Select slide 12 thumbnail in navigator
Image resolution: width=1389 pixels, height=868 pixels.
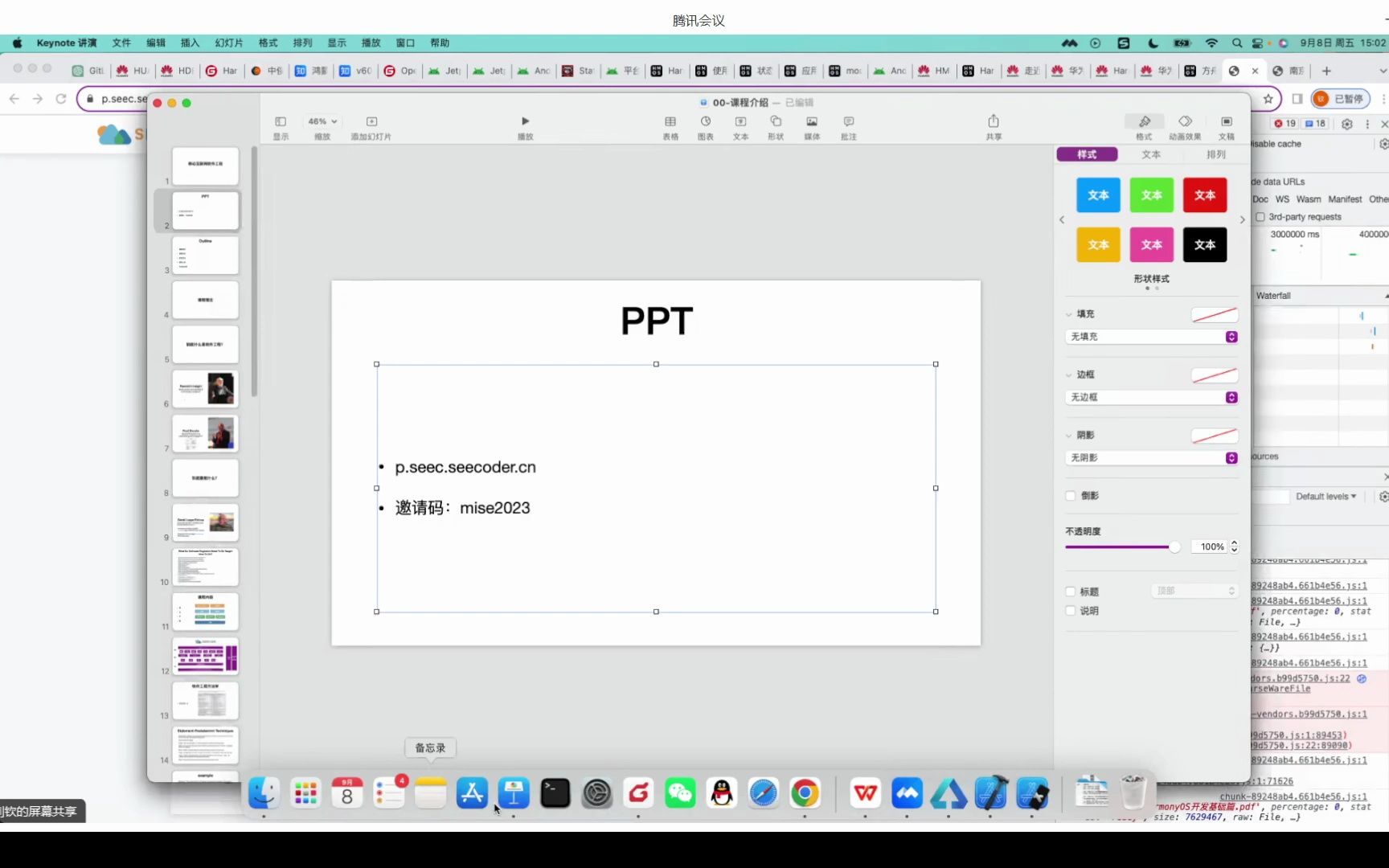205,656
